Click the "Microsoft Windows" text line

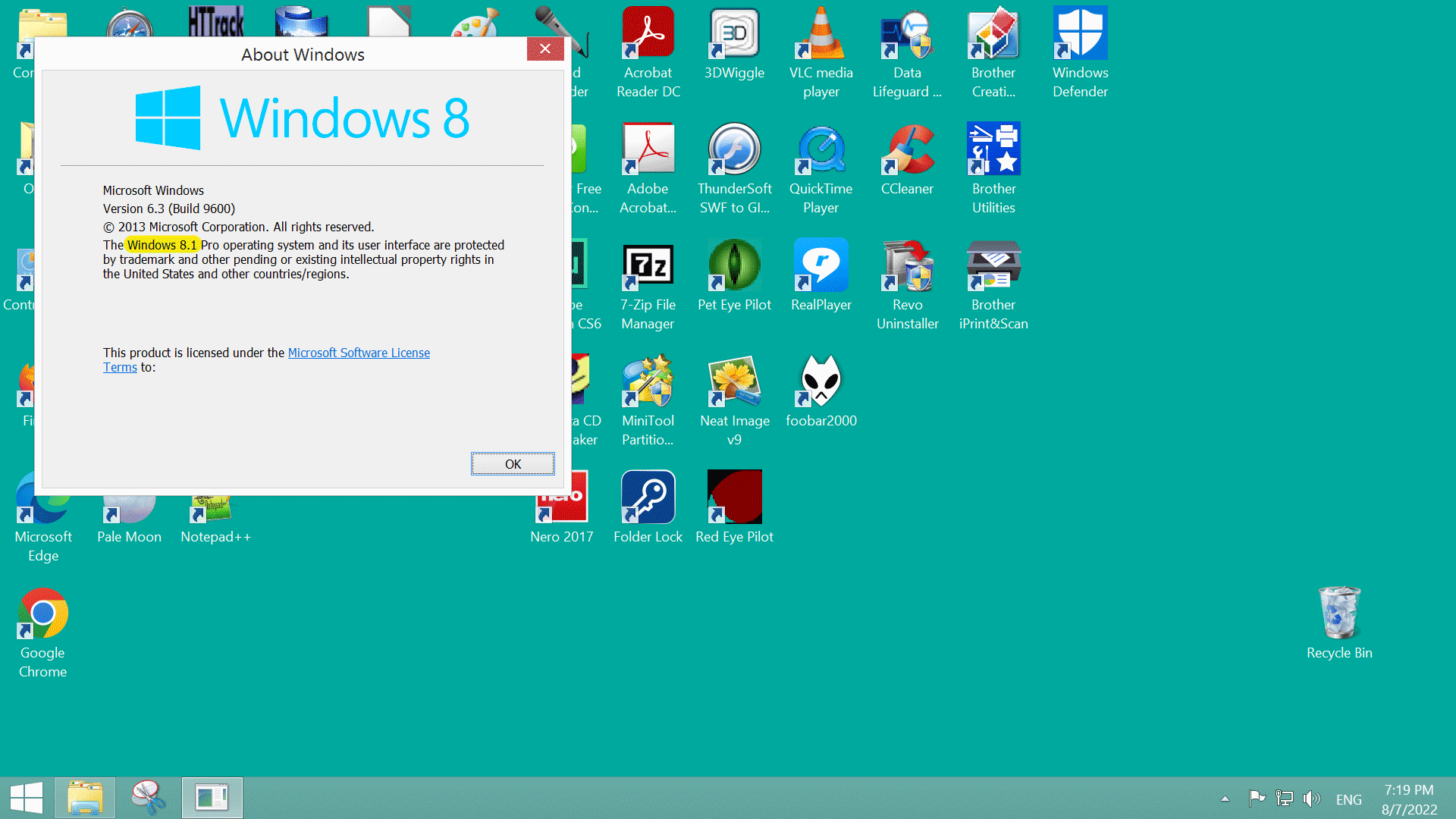pos(153,190)
